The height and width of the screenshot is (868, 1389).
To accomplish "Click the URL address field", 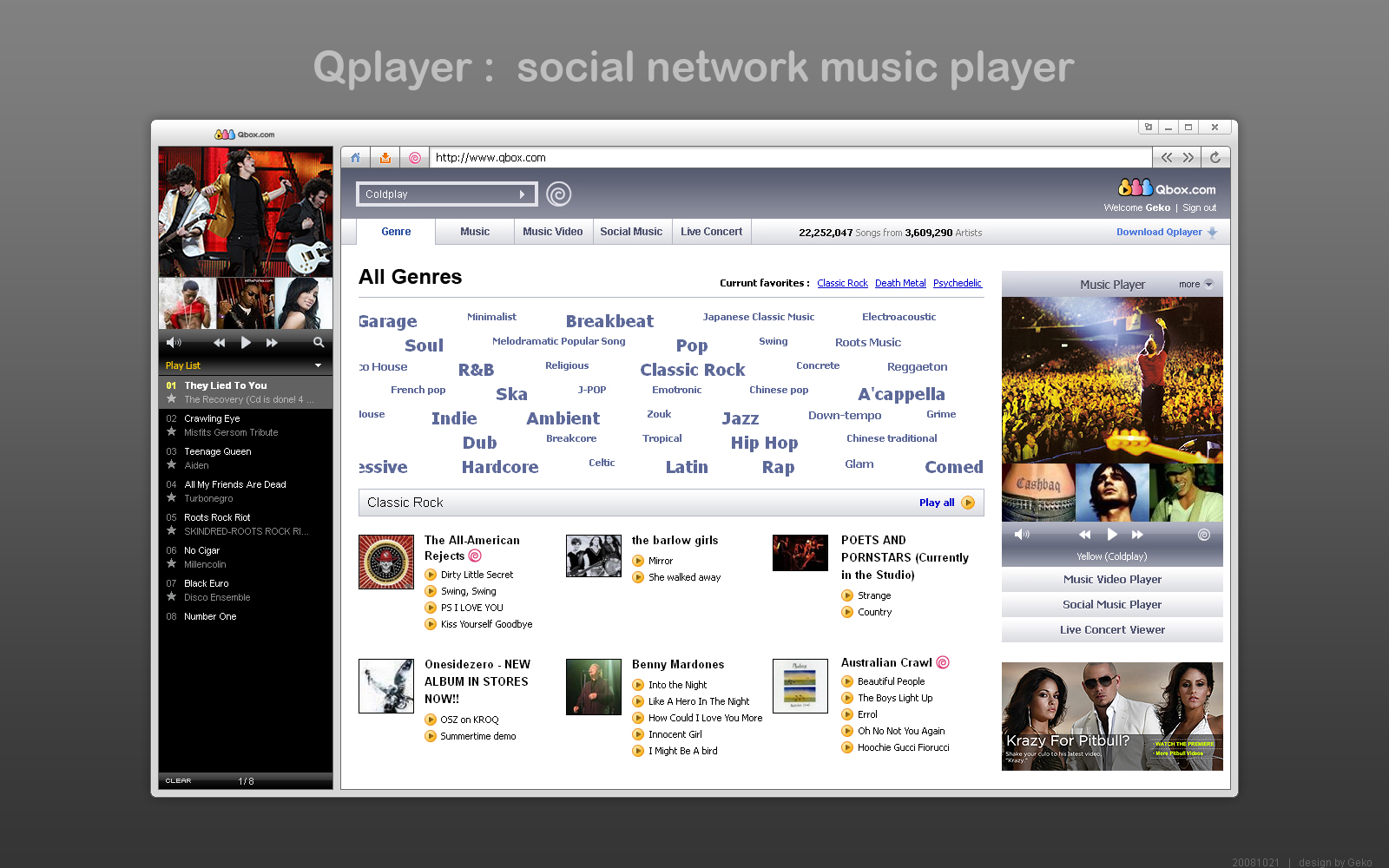I will click(x=790, y=157).
